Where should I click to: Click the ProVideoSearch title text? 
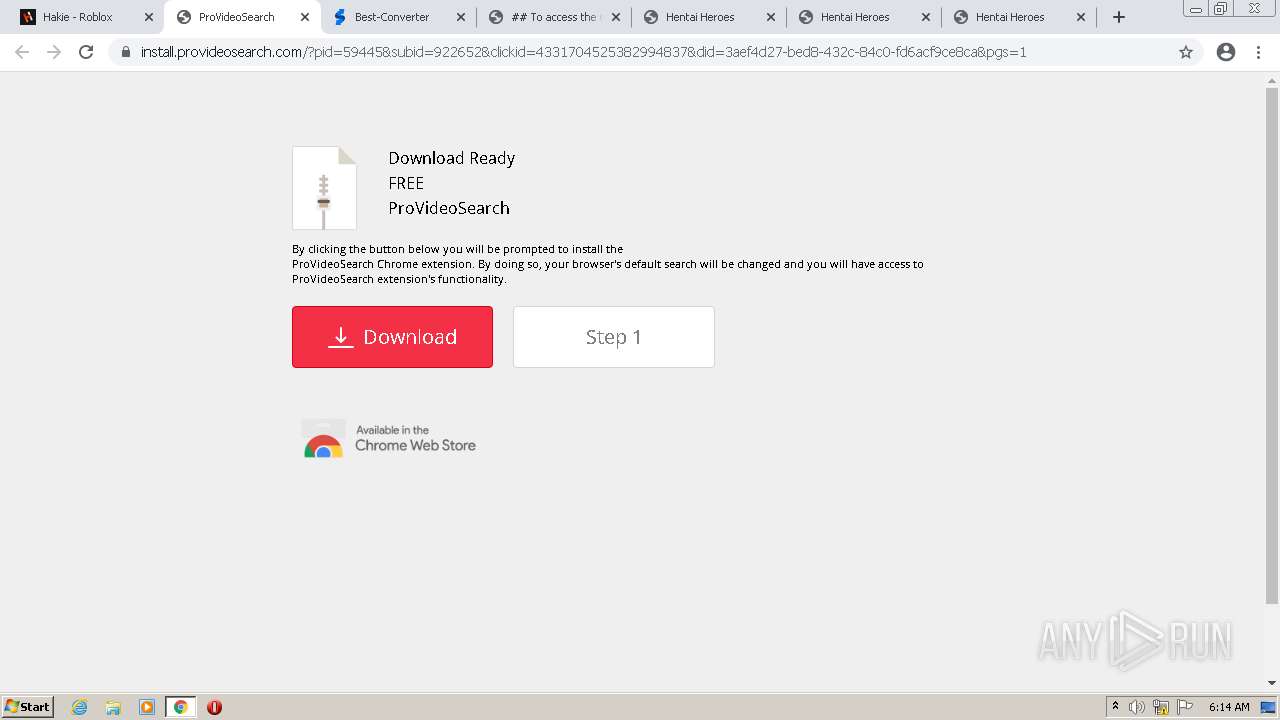pyautogui.click(x=449, y=208)
